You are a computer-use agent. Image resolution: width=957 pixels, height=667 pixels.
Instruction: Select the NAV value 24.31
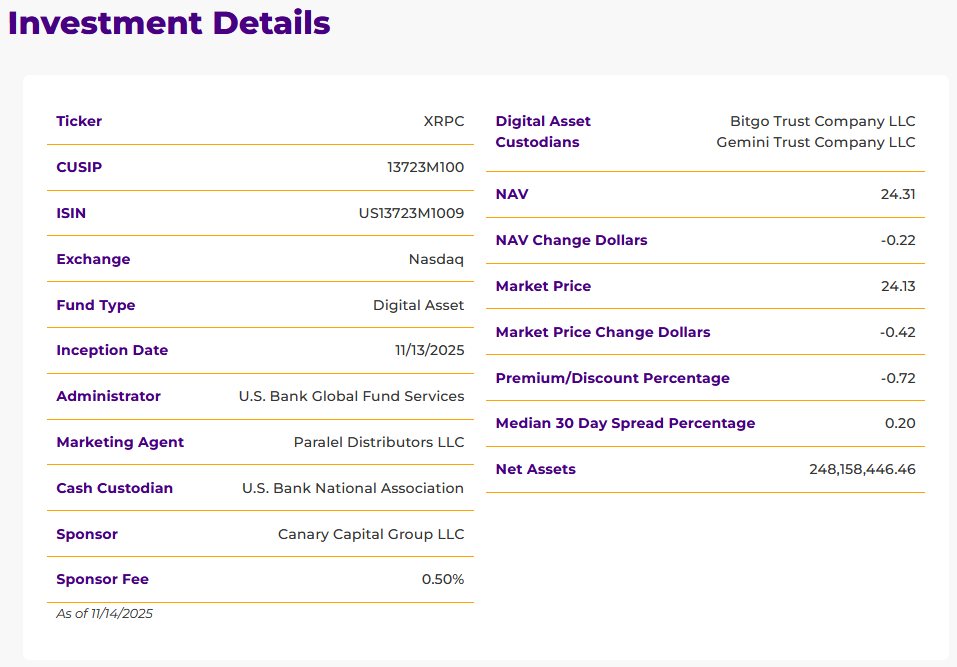[x=898, y=194]
